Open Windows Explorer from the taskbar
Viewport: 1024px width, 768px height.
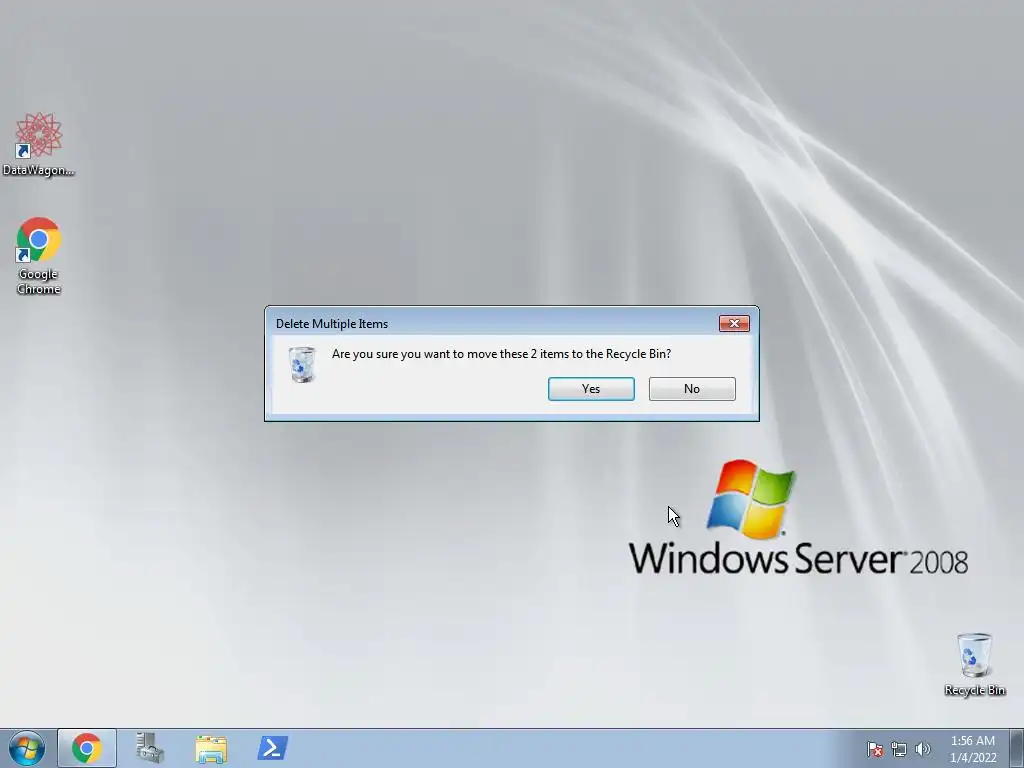pos(211,748)
